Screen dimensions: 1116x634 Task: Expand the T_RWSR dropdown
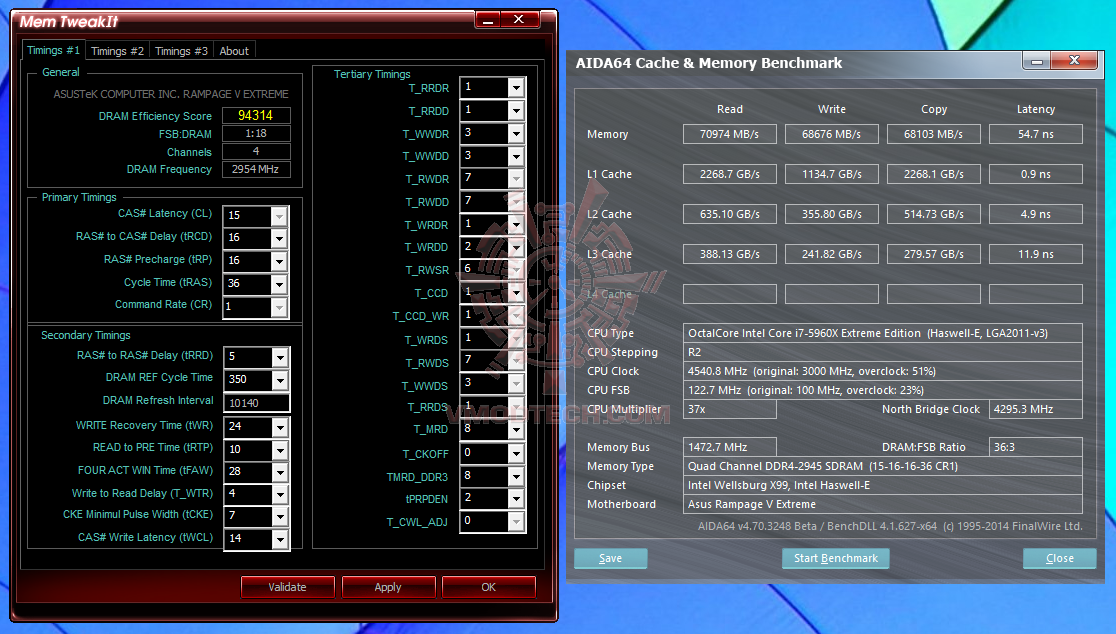pos(517,270)
